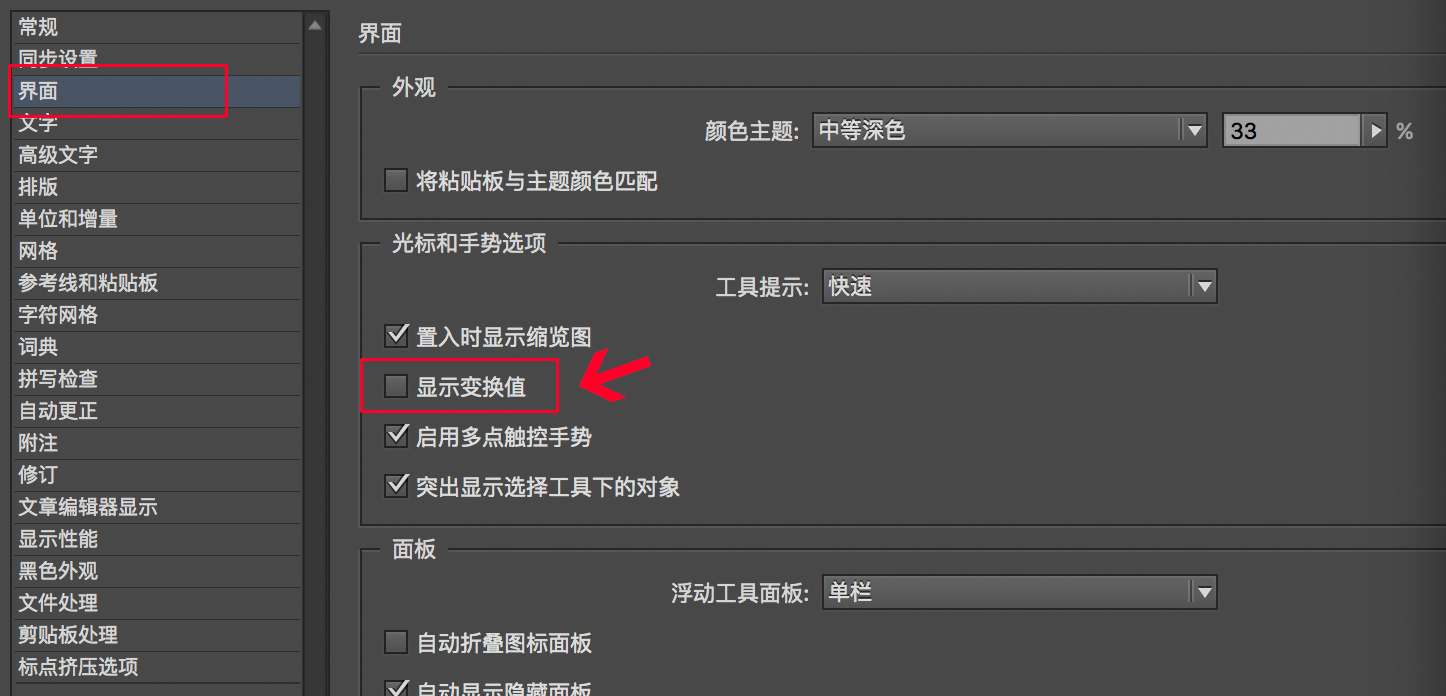The image size is (1446, 696).
Task: Uncheck 置入时显示缩览图
Action: (396, 335)
